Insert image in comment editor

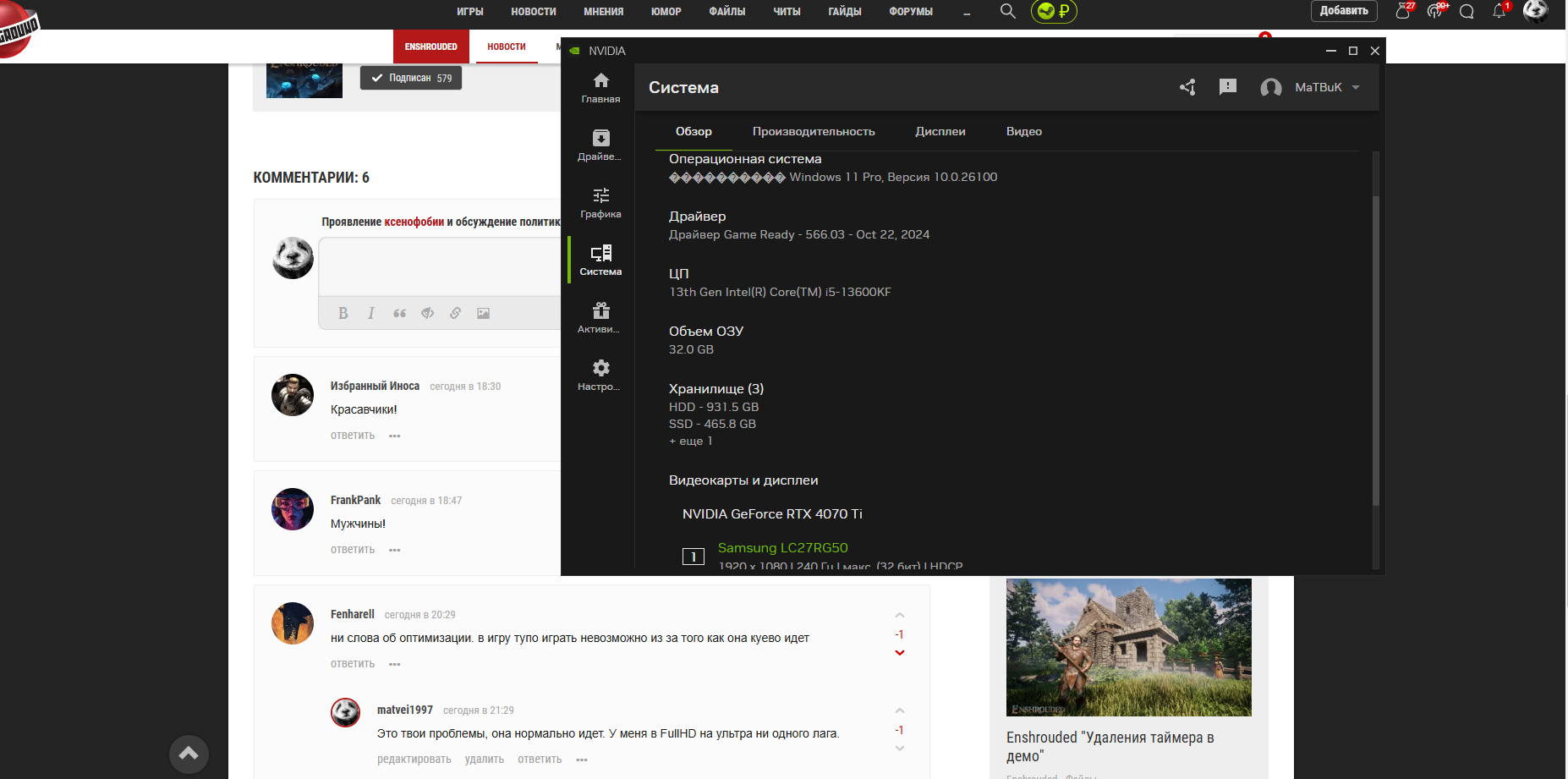(483, 313)
